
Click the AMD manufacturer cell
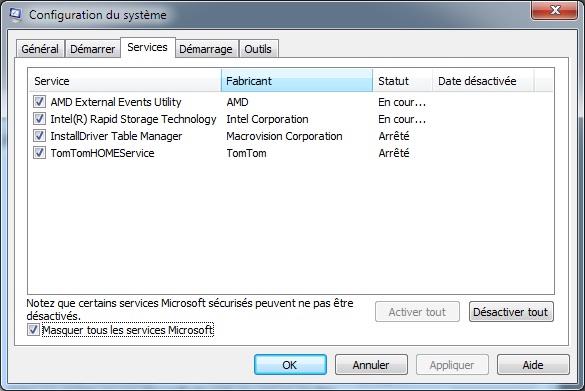(x=237, y=102)
